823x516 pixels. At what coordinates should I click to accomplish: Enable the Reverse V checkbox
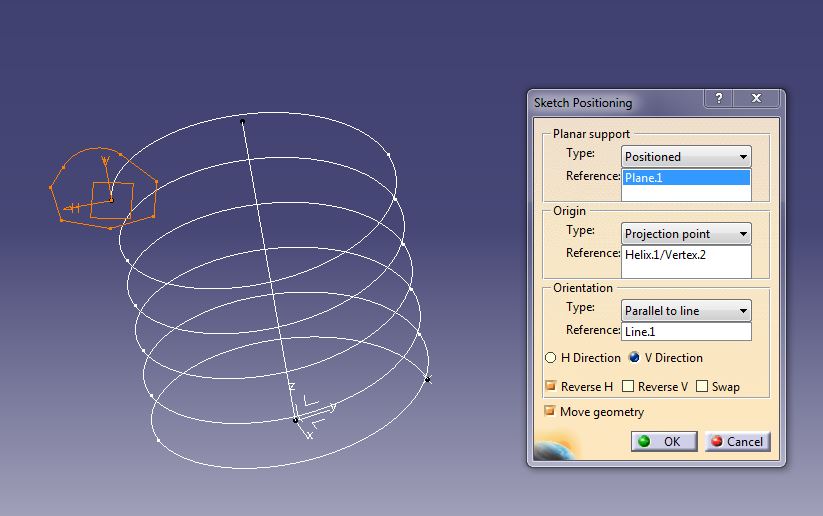(x=628, y=386)
